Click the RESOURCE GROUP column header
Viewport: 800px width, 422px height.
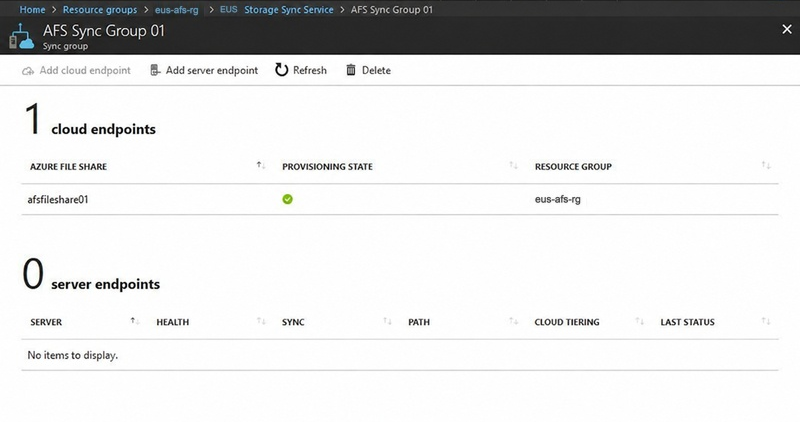573,166
